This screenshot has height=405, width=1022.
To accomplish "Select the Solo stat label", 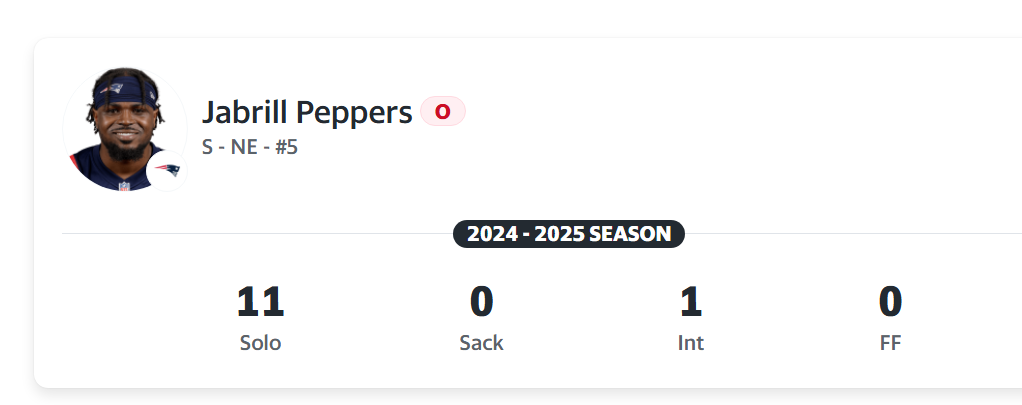I will (260, 343).
